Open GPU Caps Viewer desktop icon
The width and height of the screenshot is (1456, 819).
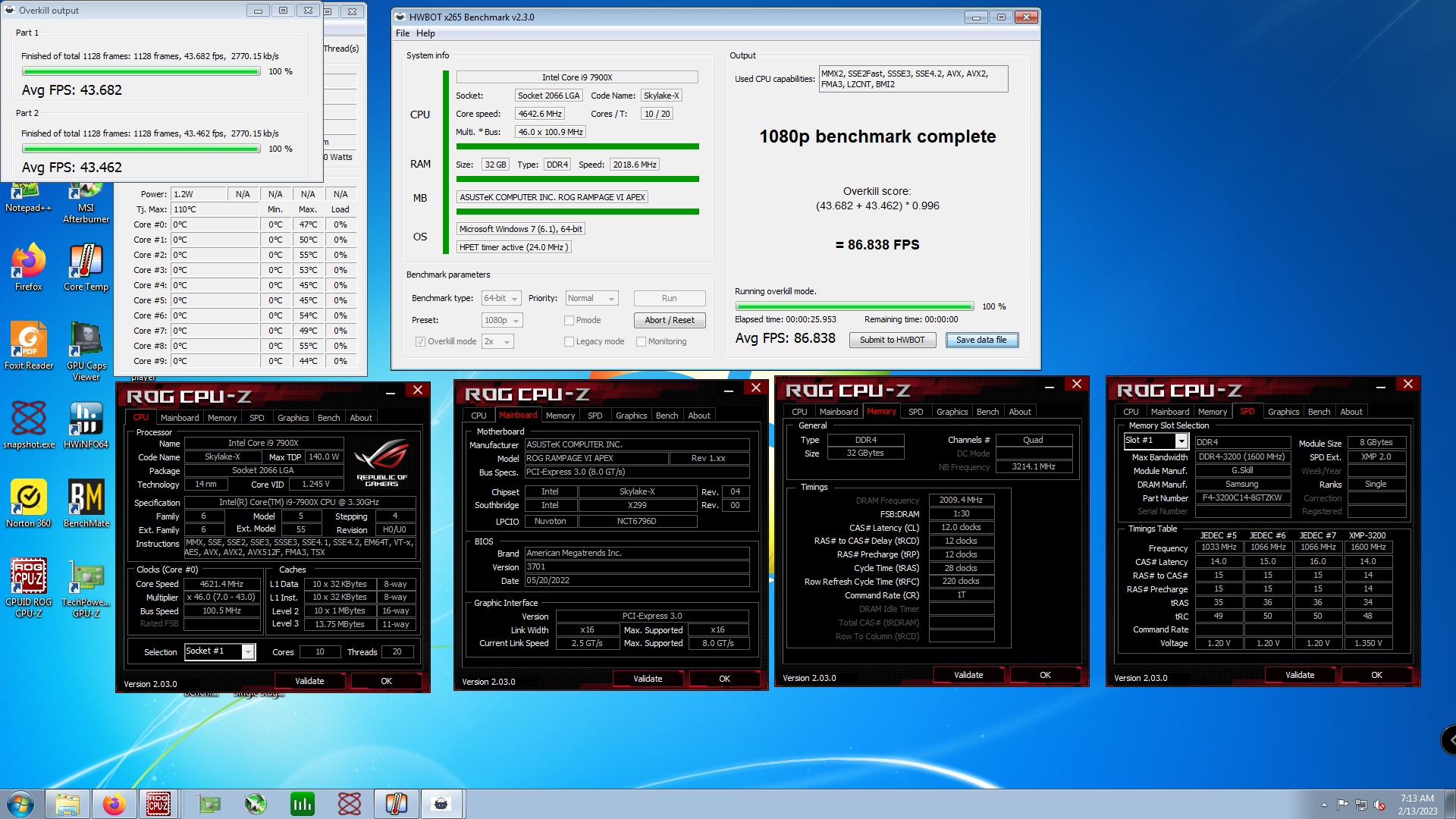tap(86, 351)
